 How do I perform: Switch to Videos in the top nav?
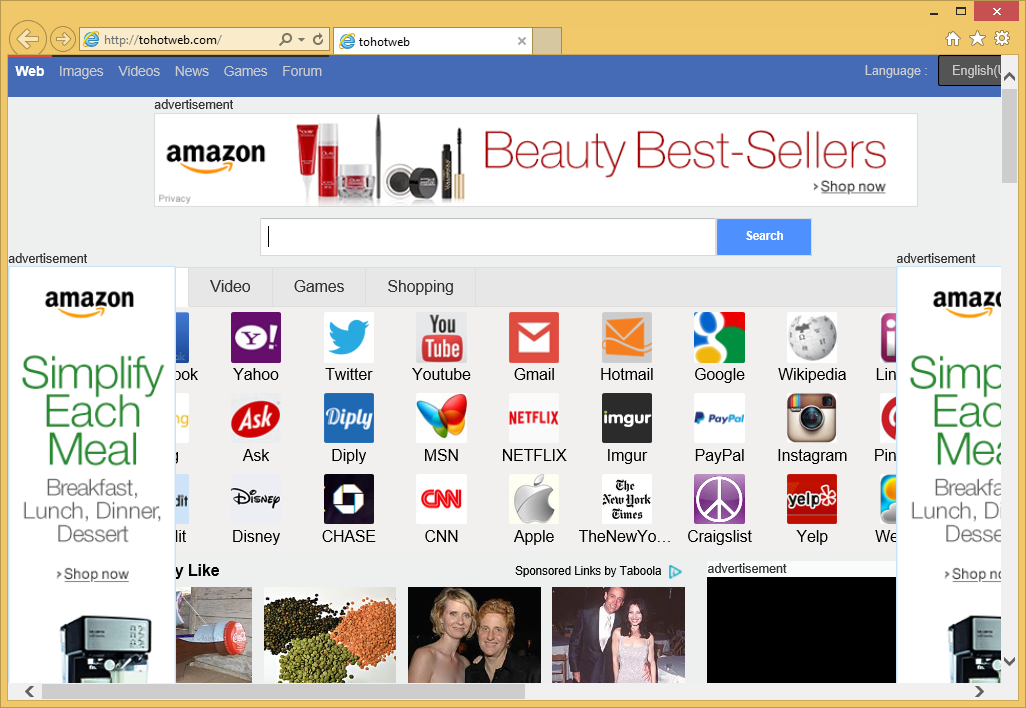coord(139,71)
